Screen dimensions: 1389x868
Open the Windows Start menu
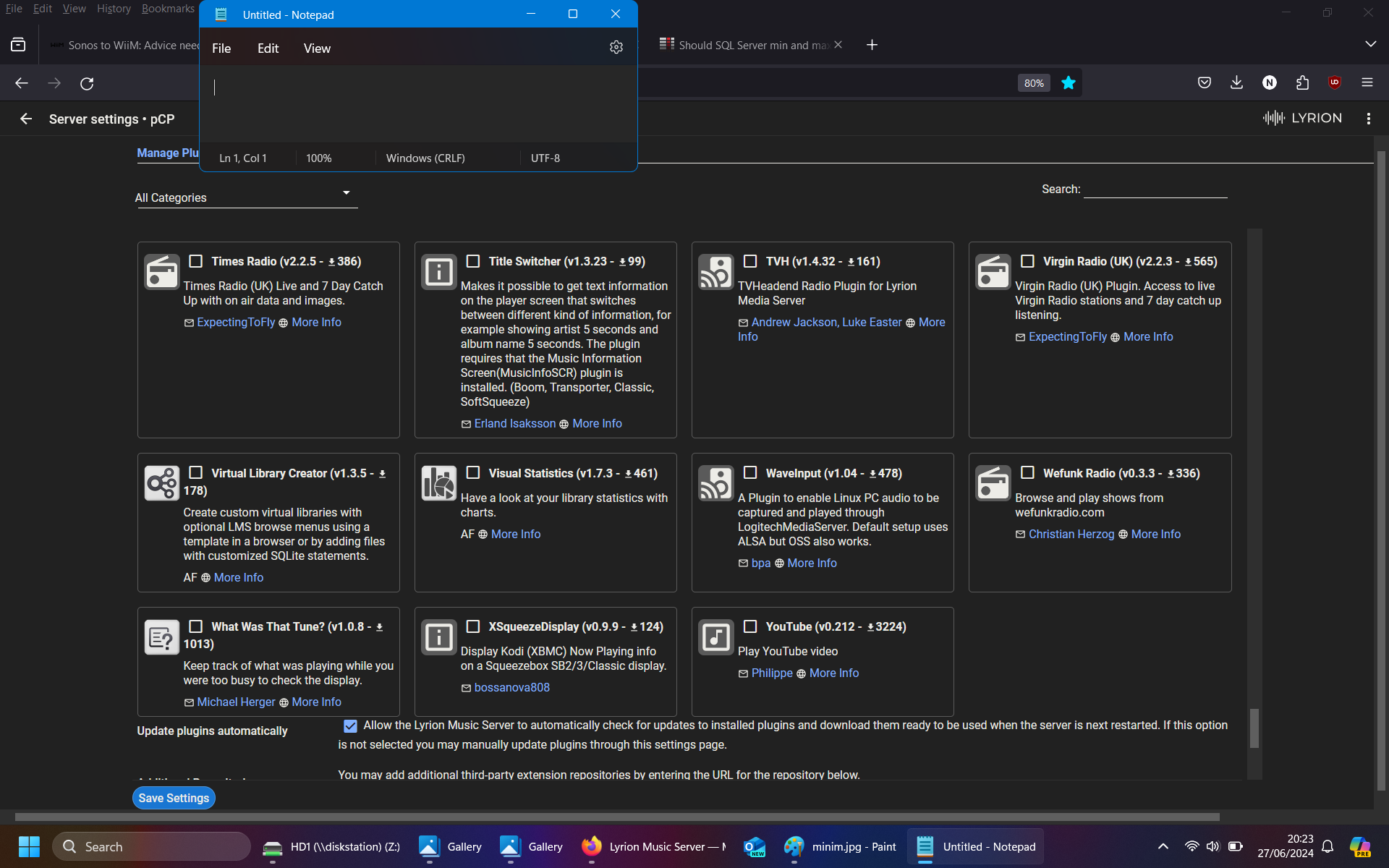29,846
